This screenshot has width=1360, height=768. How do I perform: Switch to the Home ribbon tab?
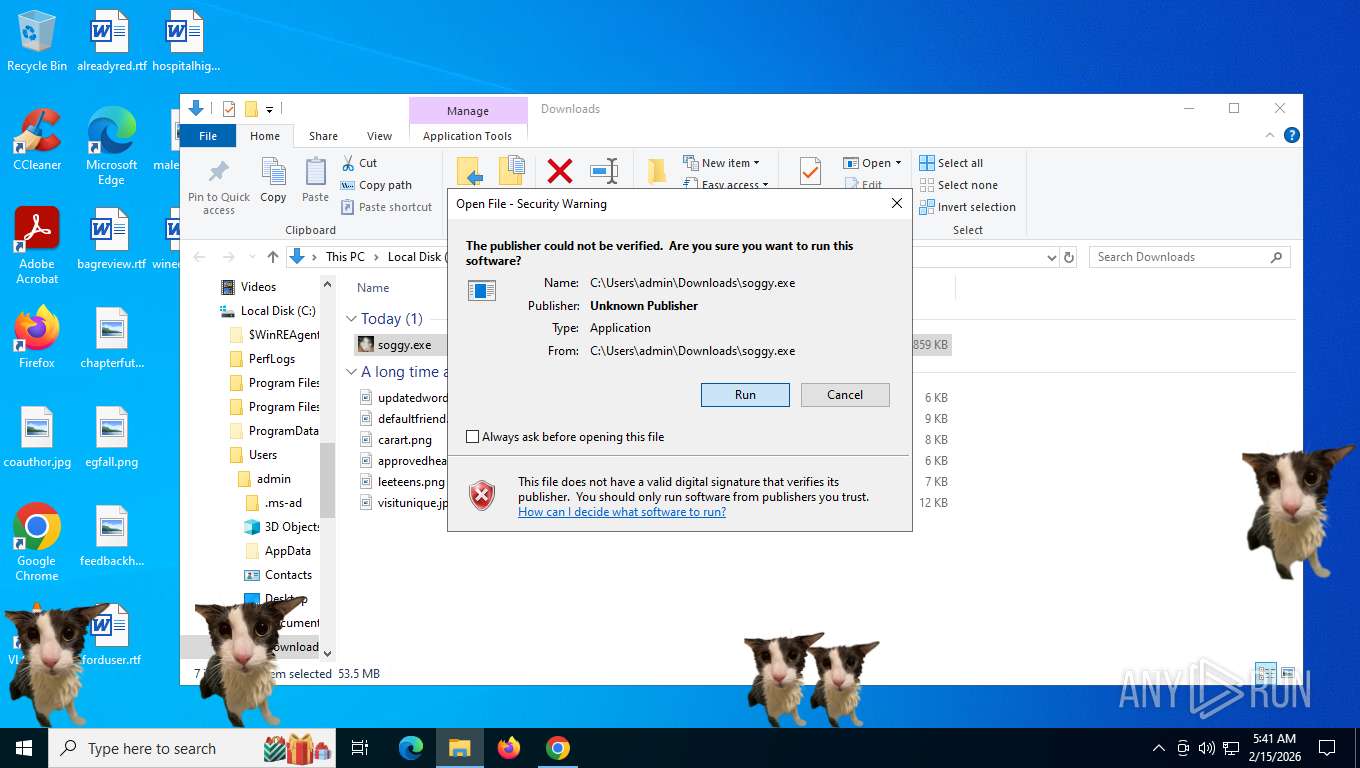click(x=265, y=136)
